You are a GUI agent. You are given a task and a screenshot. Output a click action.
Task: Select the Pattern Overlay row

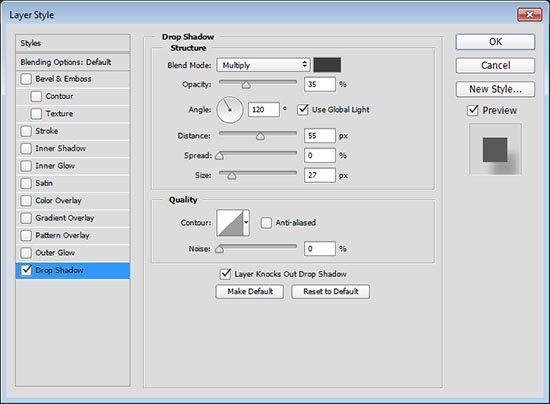[73, 235]
